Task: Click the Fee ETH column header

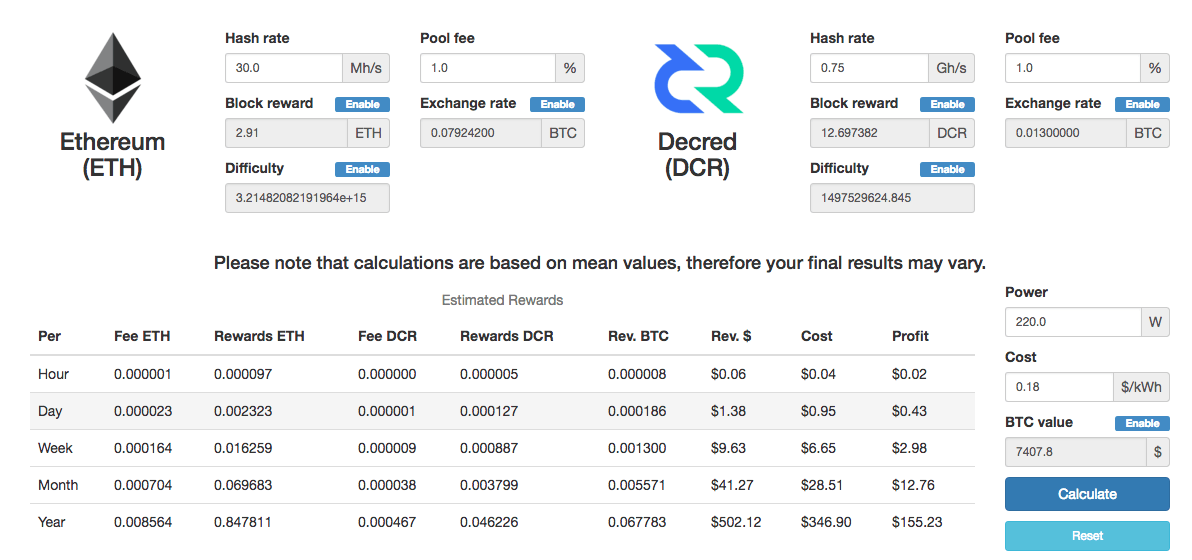Action: (141, 336)
